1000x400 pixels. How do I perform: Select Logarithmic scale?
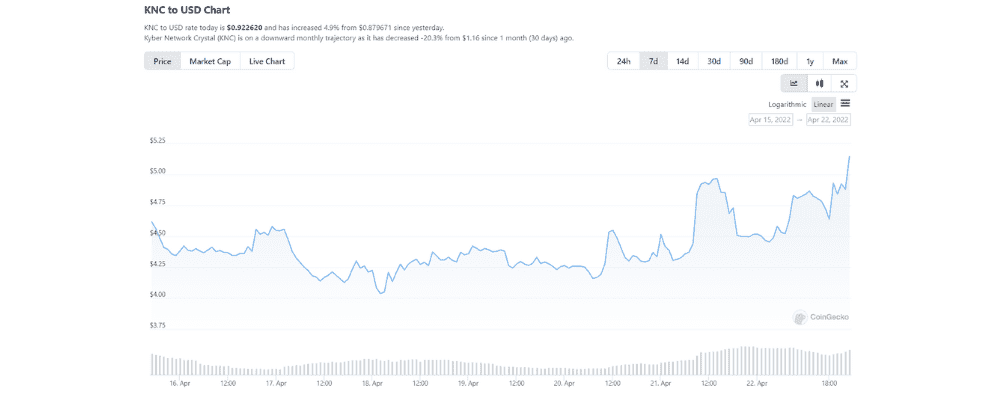787,104
